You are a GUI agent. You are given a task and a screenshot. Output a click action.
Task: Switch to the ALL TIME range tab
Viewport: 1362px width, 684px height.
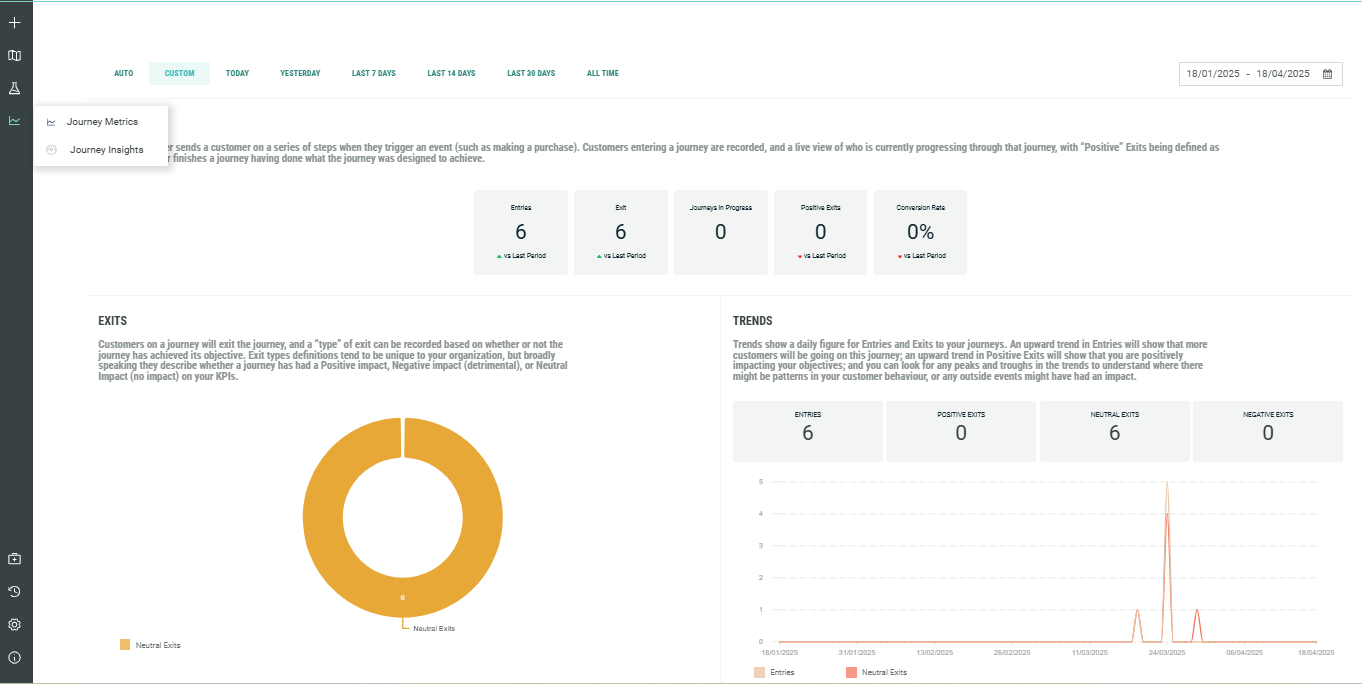click(x=602, y=74)
